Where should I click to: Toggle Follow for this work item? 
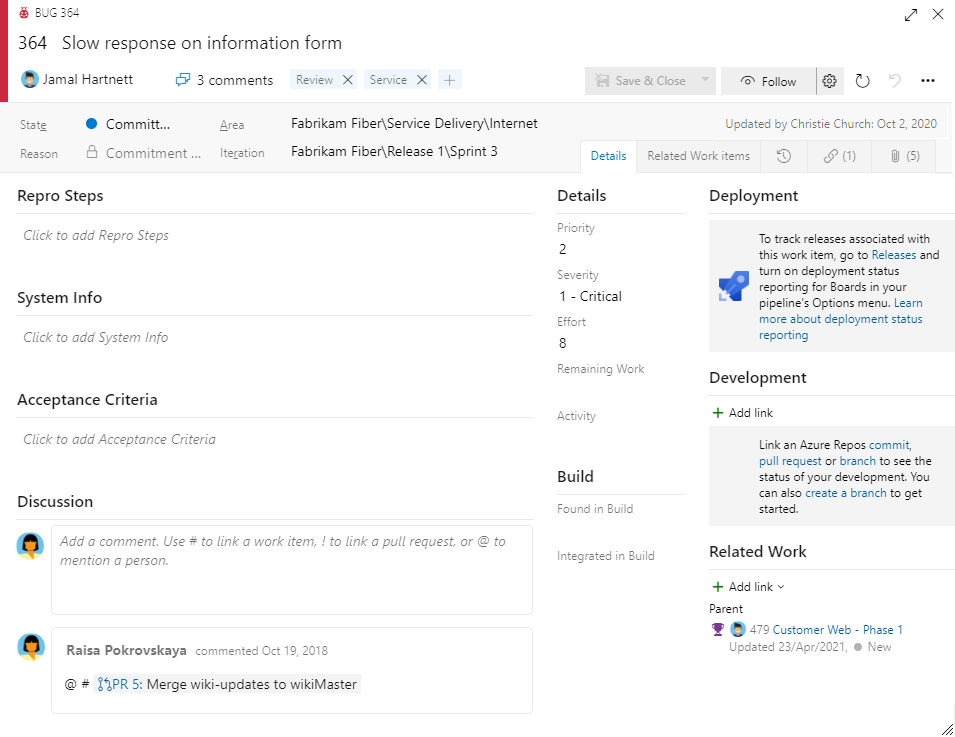768,80
